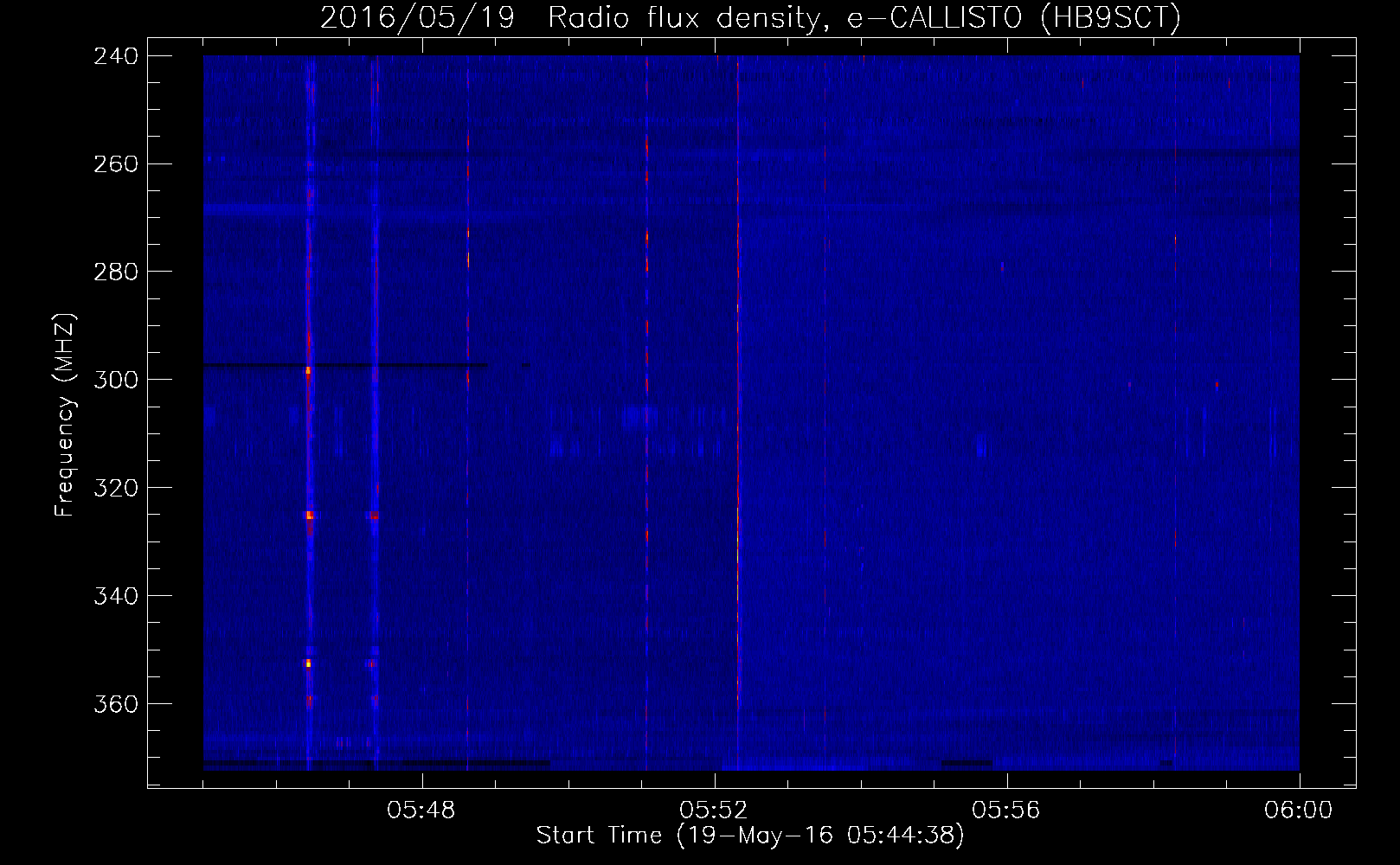Image resolution: width=1400 pixels, height=865 pixels.
Task: Select the '280' frequency axis label
Action: (115, 272)
